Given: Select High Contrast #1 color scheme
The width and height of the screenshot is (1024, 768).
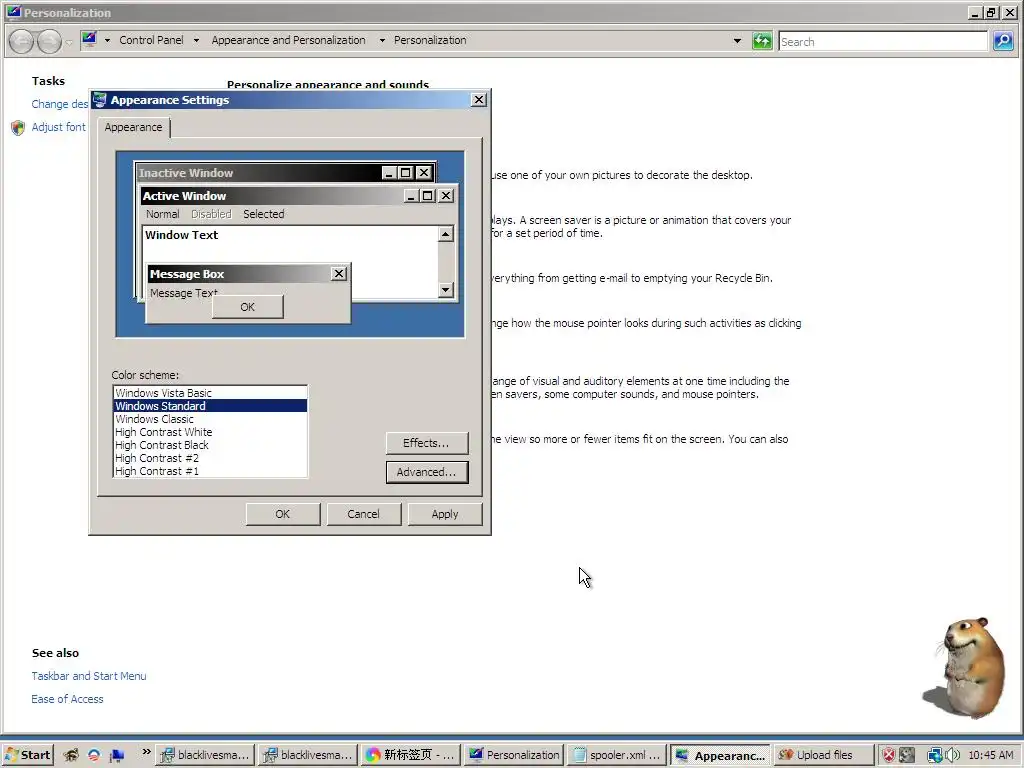Looking at the screenshot, I should coord(210,471).
